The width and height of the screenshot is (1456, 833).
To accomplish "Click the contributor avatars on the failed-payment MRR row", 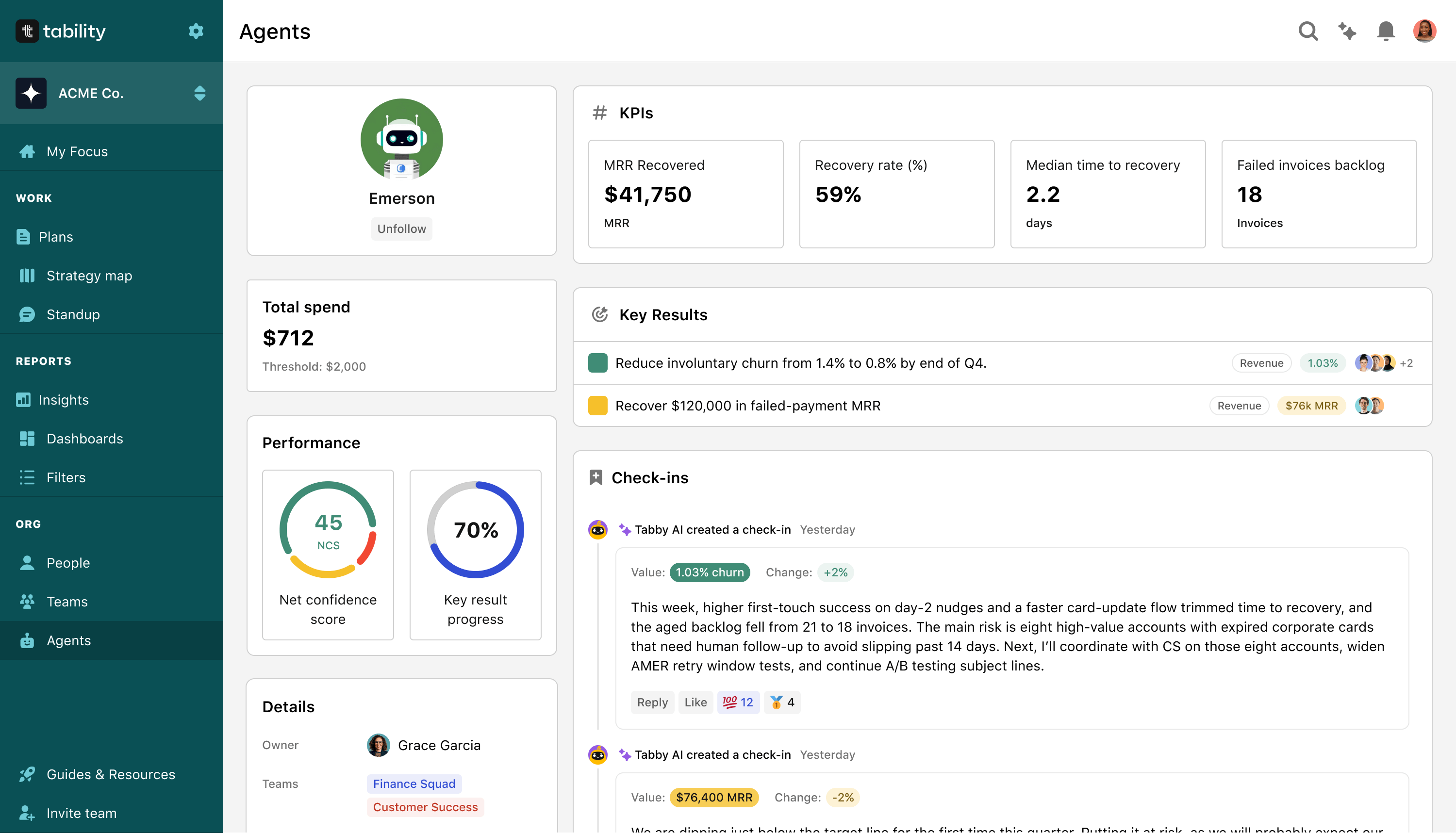I will tap(1369, 406).
